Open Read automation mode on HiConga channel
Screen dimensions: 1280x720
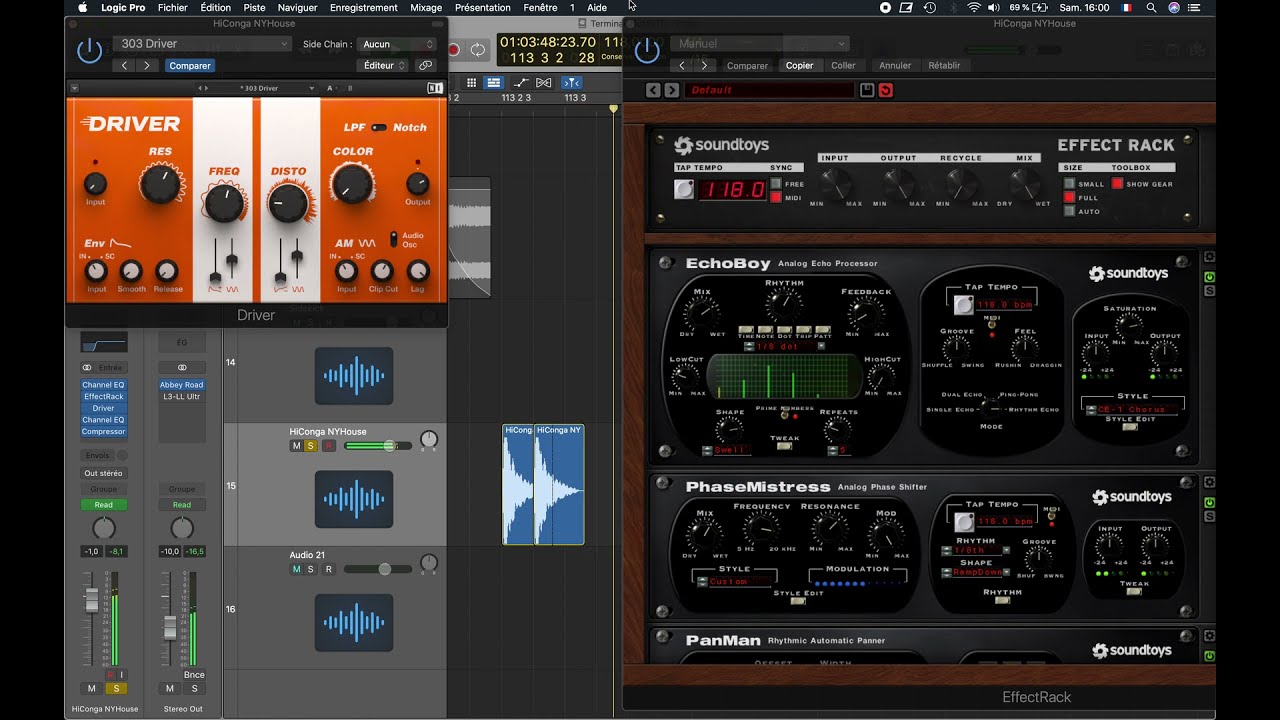104,505
